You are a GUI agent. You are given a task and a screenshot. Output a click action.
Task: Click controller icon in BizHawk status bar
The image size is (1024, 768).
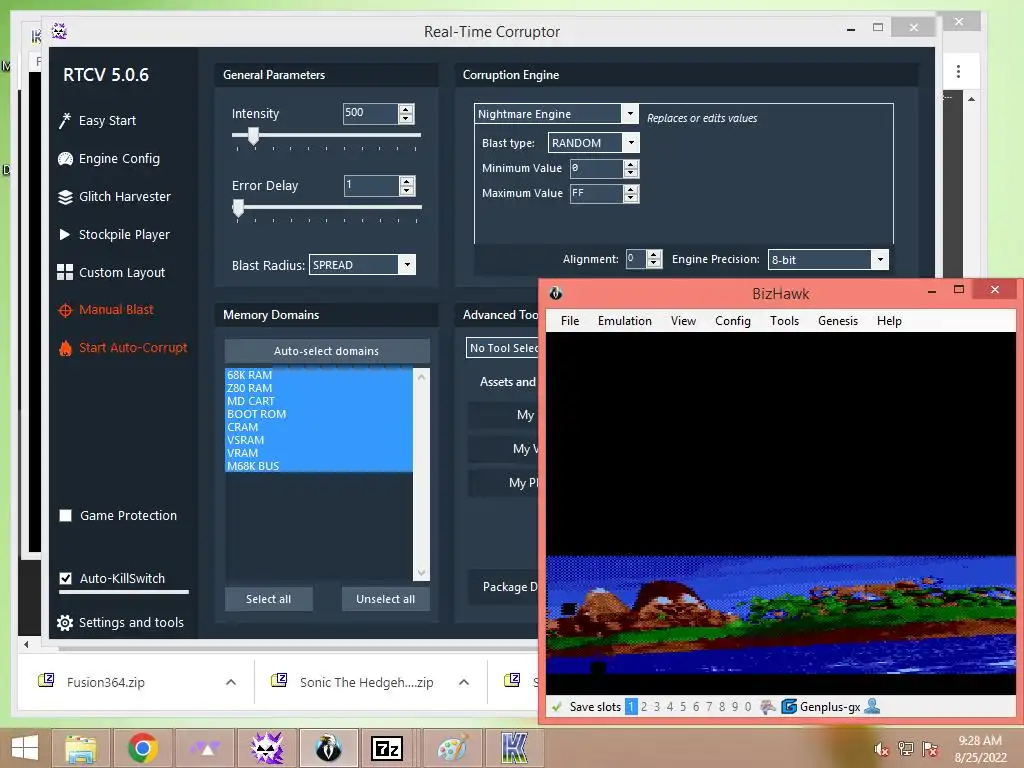(768, 707)
